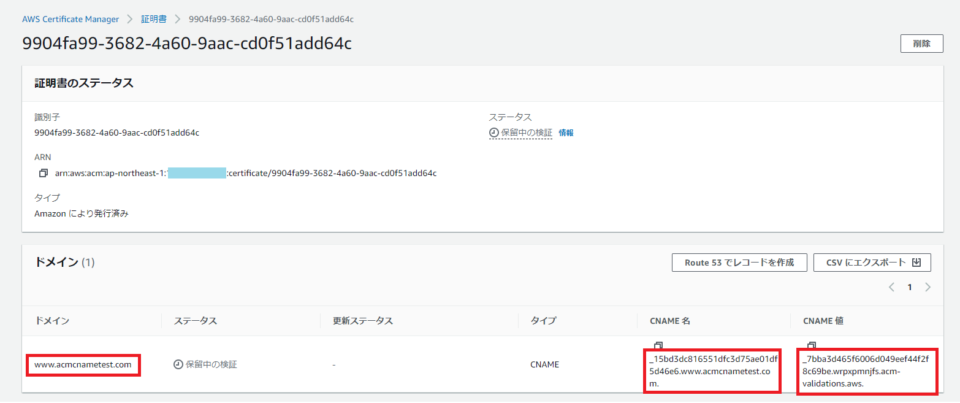
Task: Open the 証明書 breadcrumb link
Action: 154,19
